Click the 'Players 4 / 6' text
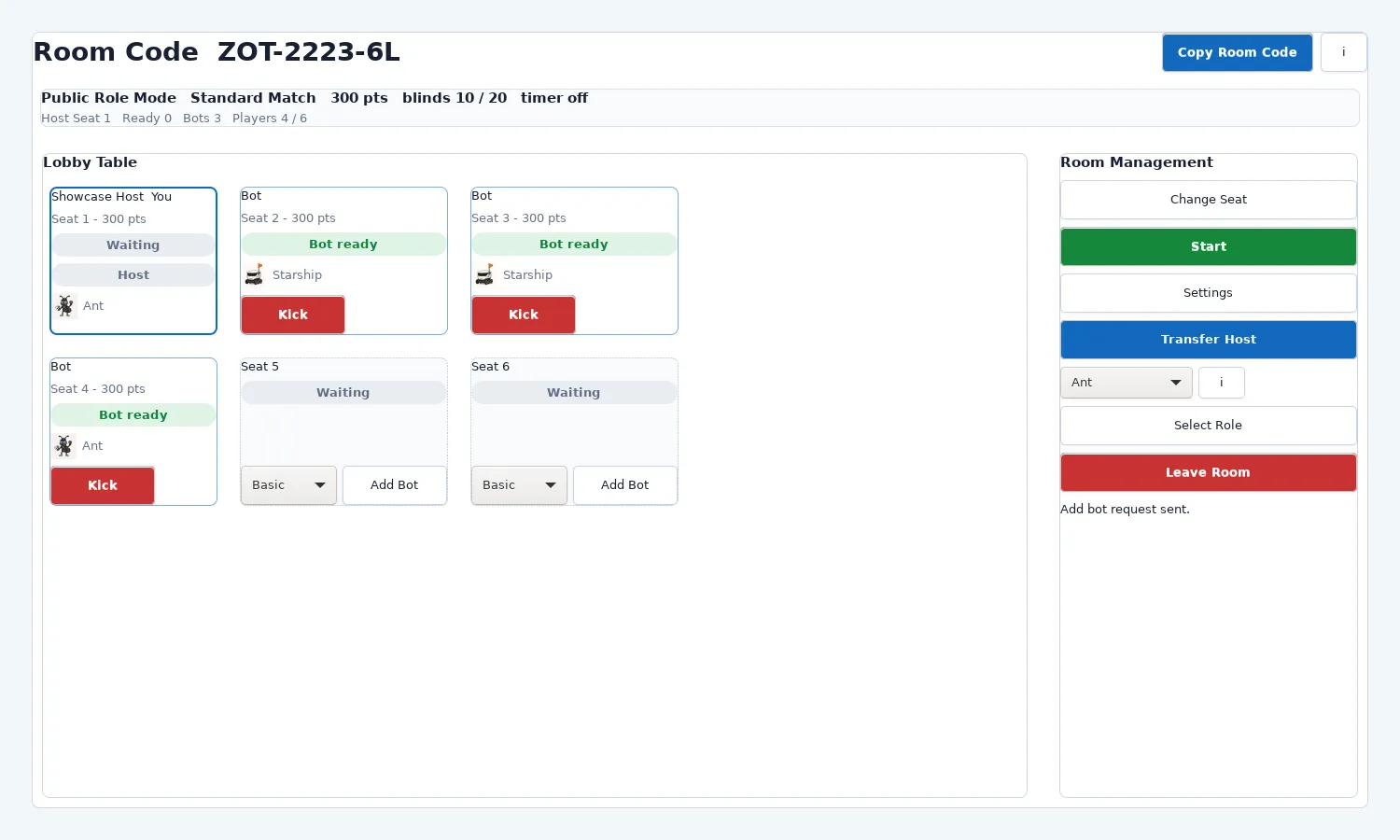 click(x=270, y=119)
